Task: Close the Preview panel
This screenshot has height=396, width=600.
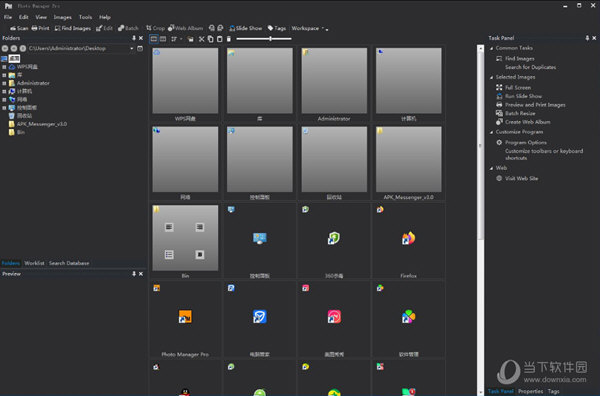Action: point(141,274)
